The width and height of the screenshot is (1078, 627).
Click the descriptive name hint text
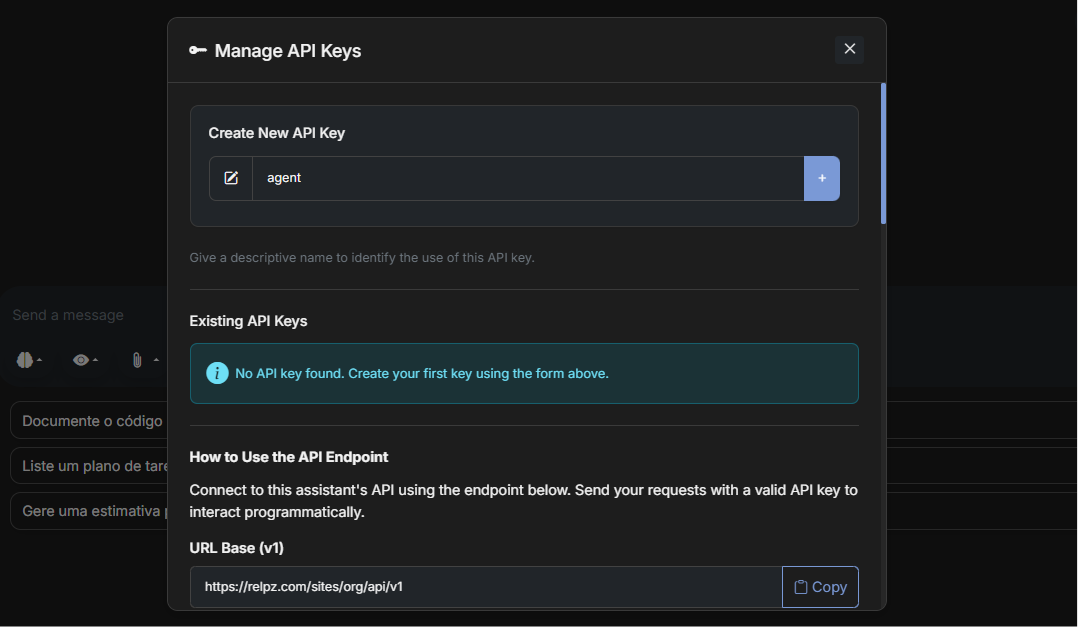[x=362, y=258]
